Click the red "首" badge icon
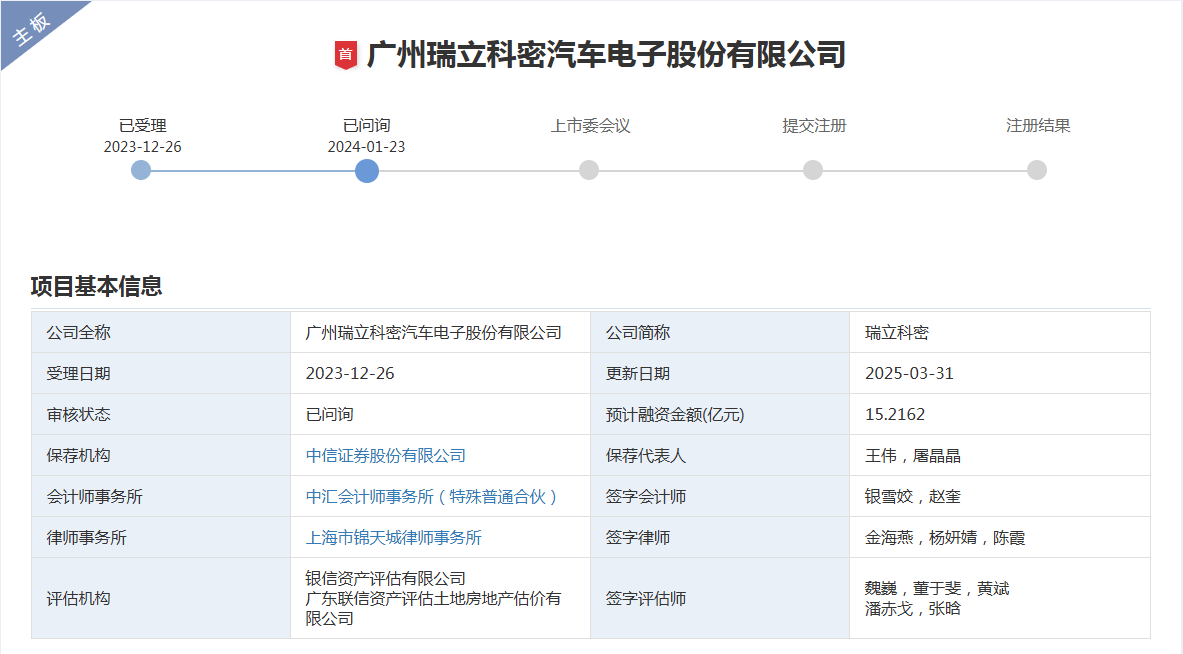The image size is (1183, 654). point(345,55)
